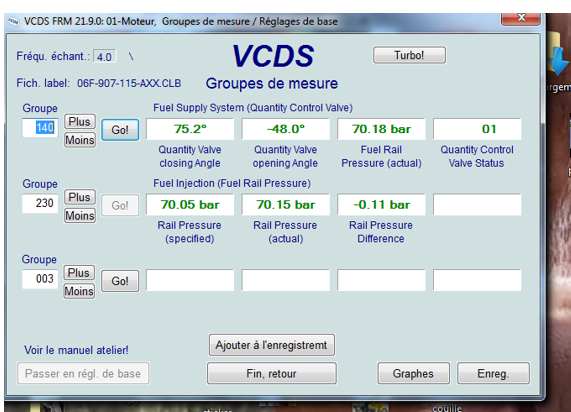This screenshot has width=571, height=412.
Task: Click Go! for group 140
Action: pyautogui.click(x=120, y=130)
